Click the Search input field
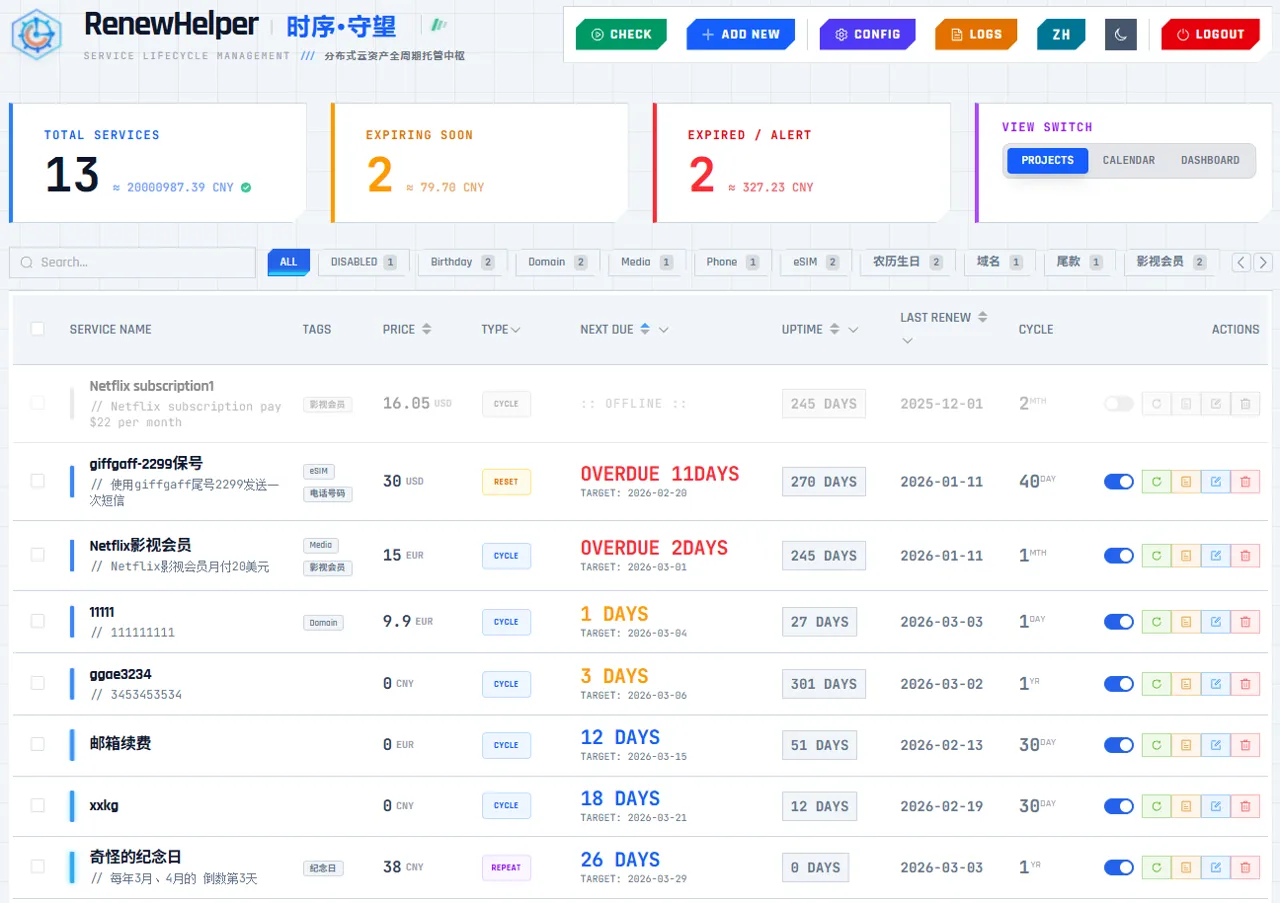The width and height of the screenshot is (1280, 903). click(132, 262)
